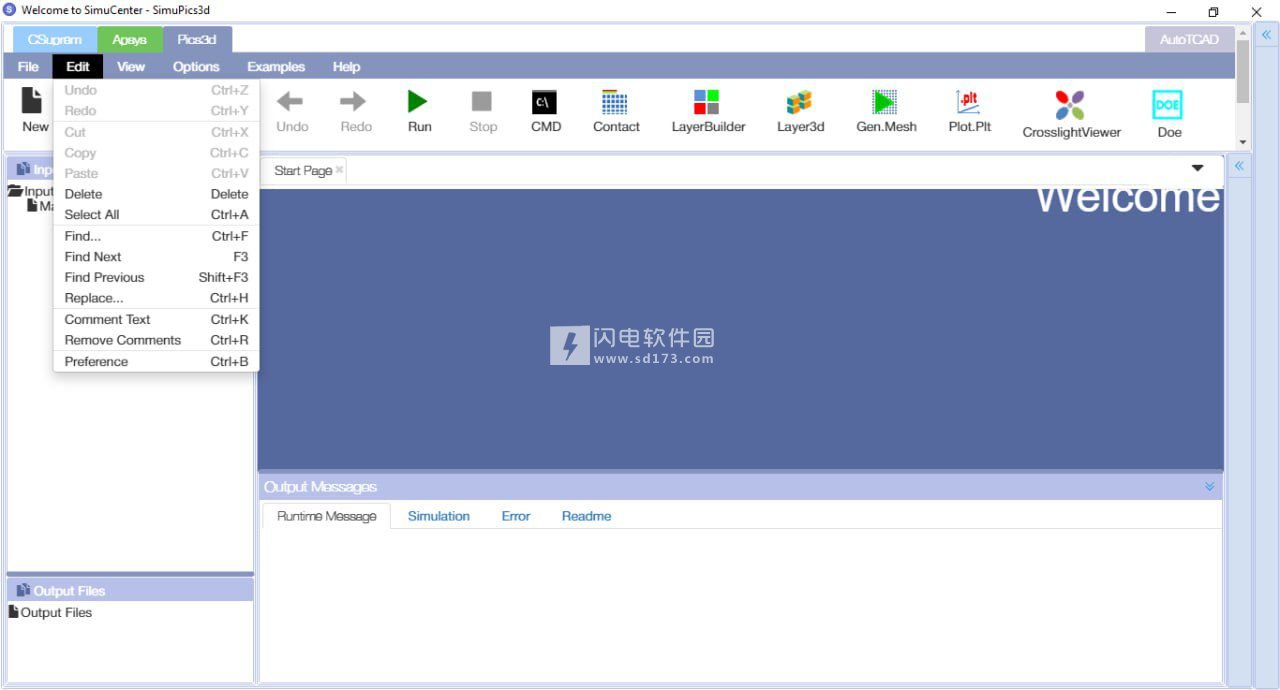Open the Doe tool icon
Screen dimensions: 1280x690
[1167, 106]
